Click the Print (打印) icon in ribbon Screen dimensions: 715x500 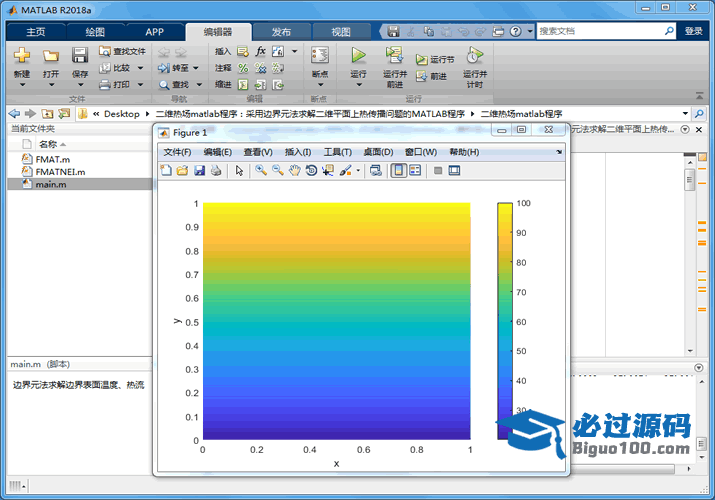pos(105,84)
